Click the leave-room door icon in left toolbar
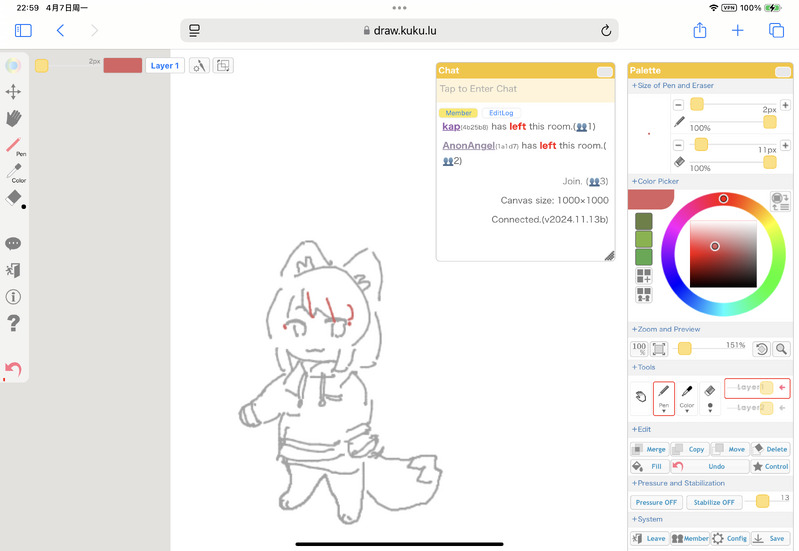Viewport: 799px width, 551px height. (13, 270)
